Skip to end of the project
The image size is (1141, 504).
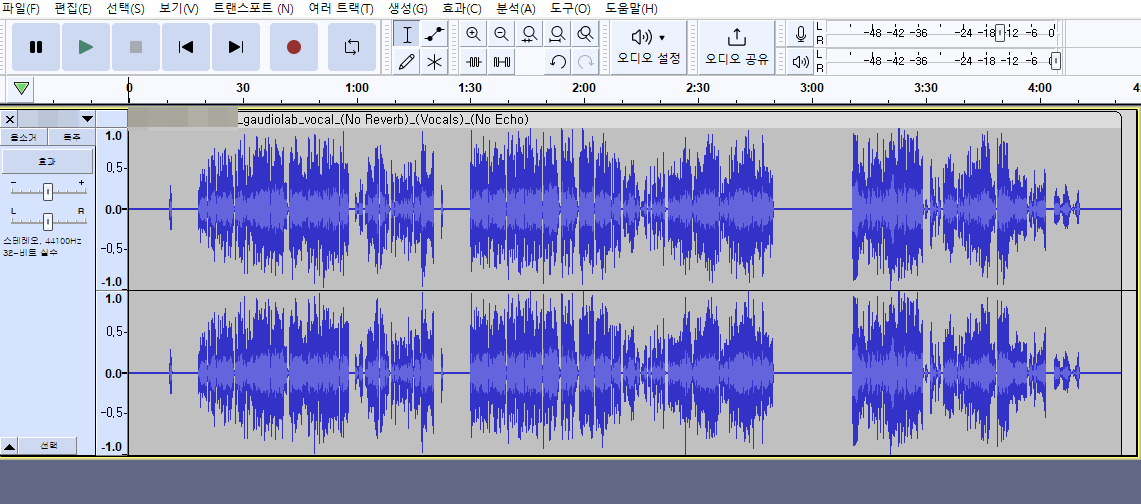click(235, 47)
